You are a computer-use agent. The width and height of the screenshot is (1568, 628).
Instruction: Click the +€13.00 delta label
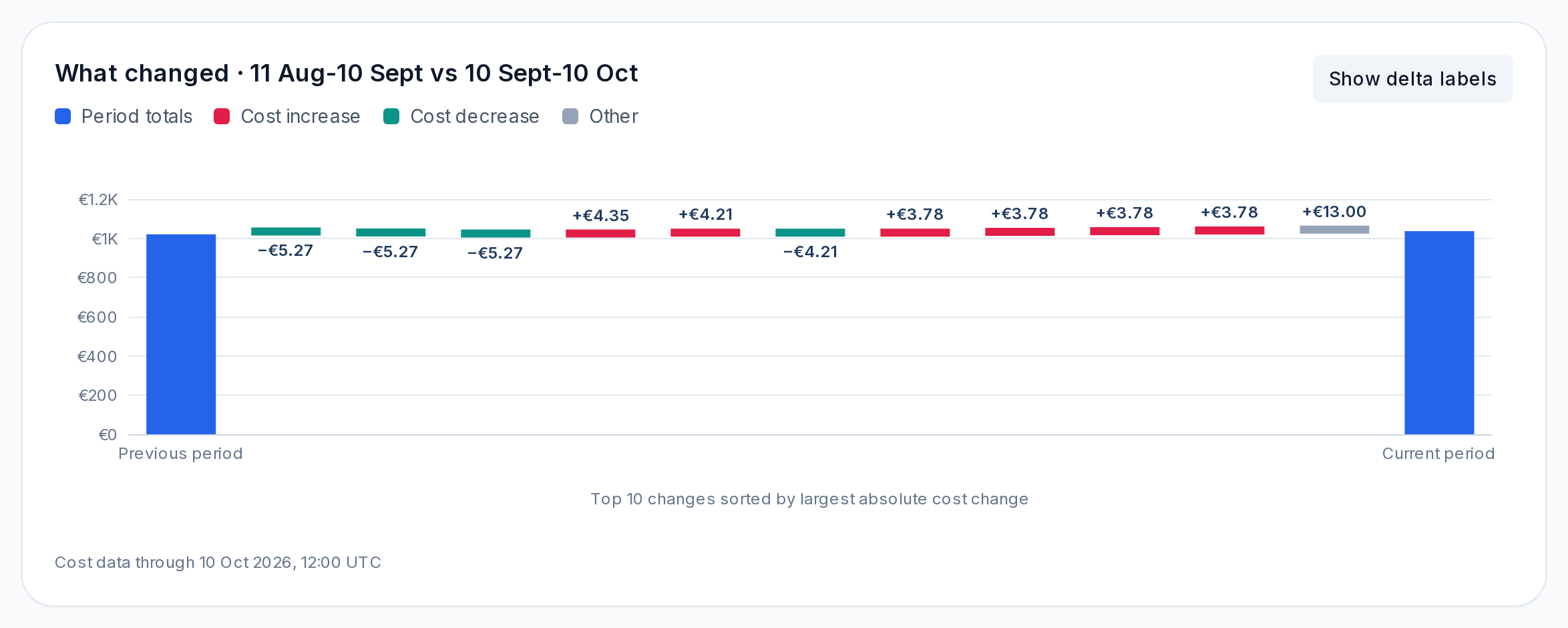click(x=1334, y=212)
